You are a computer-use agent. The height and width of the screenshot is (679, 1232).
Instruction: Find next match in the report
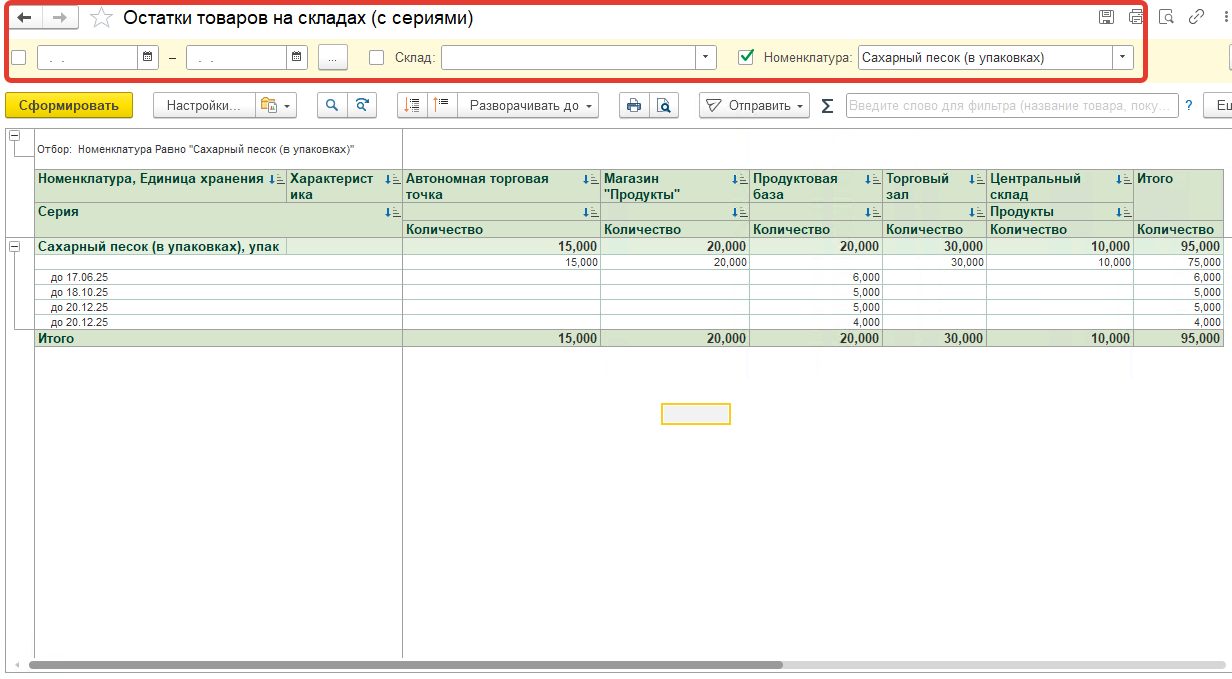click(x=362, y=105)
